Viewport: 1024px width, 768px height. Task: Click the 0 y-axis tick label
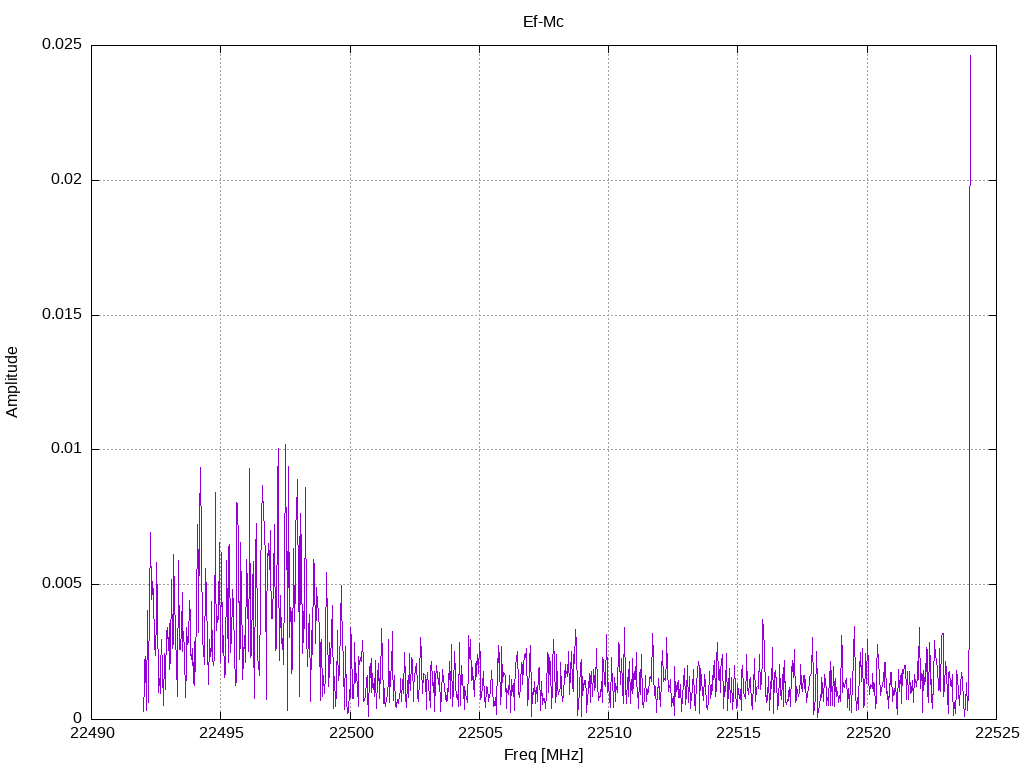tap(77, 718)
